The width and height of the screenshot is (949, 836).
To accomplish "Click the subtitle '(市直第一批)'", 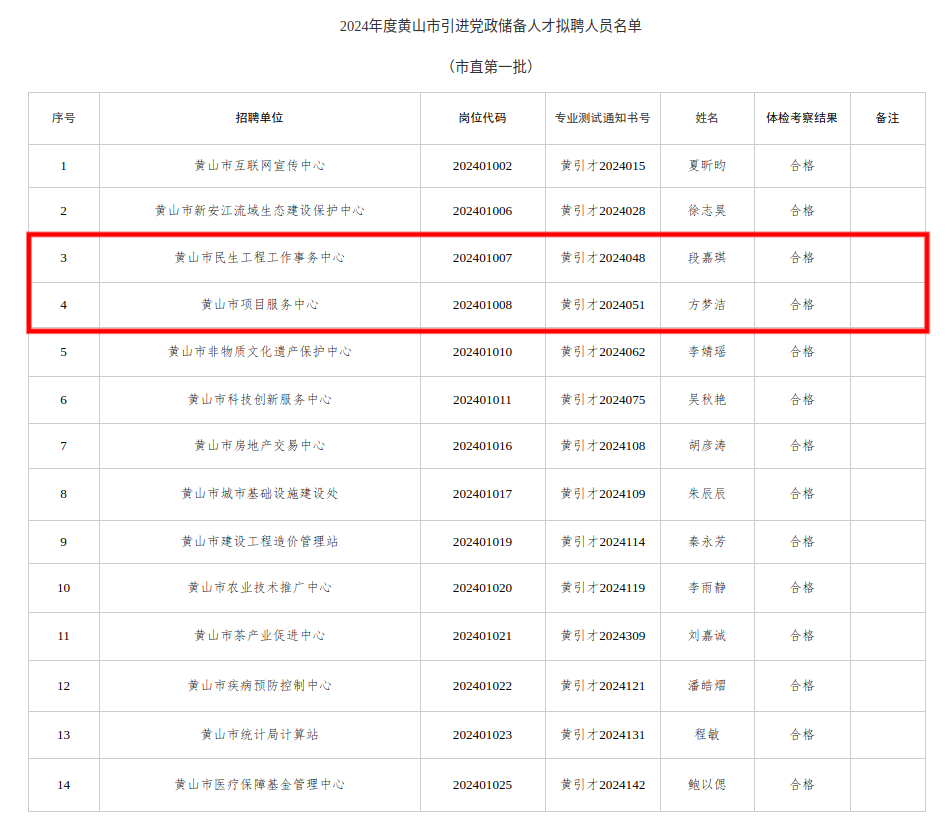I will [491, 67].
